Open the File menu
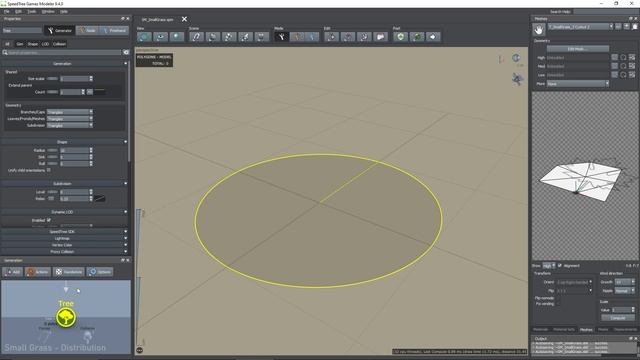Image resolution: width=640 pixels, height=360 pixels. click(x=7, y=11)
